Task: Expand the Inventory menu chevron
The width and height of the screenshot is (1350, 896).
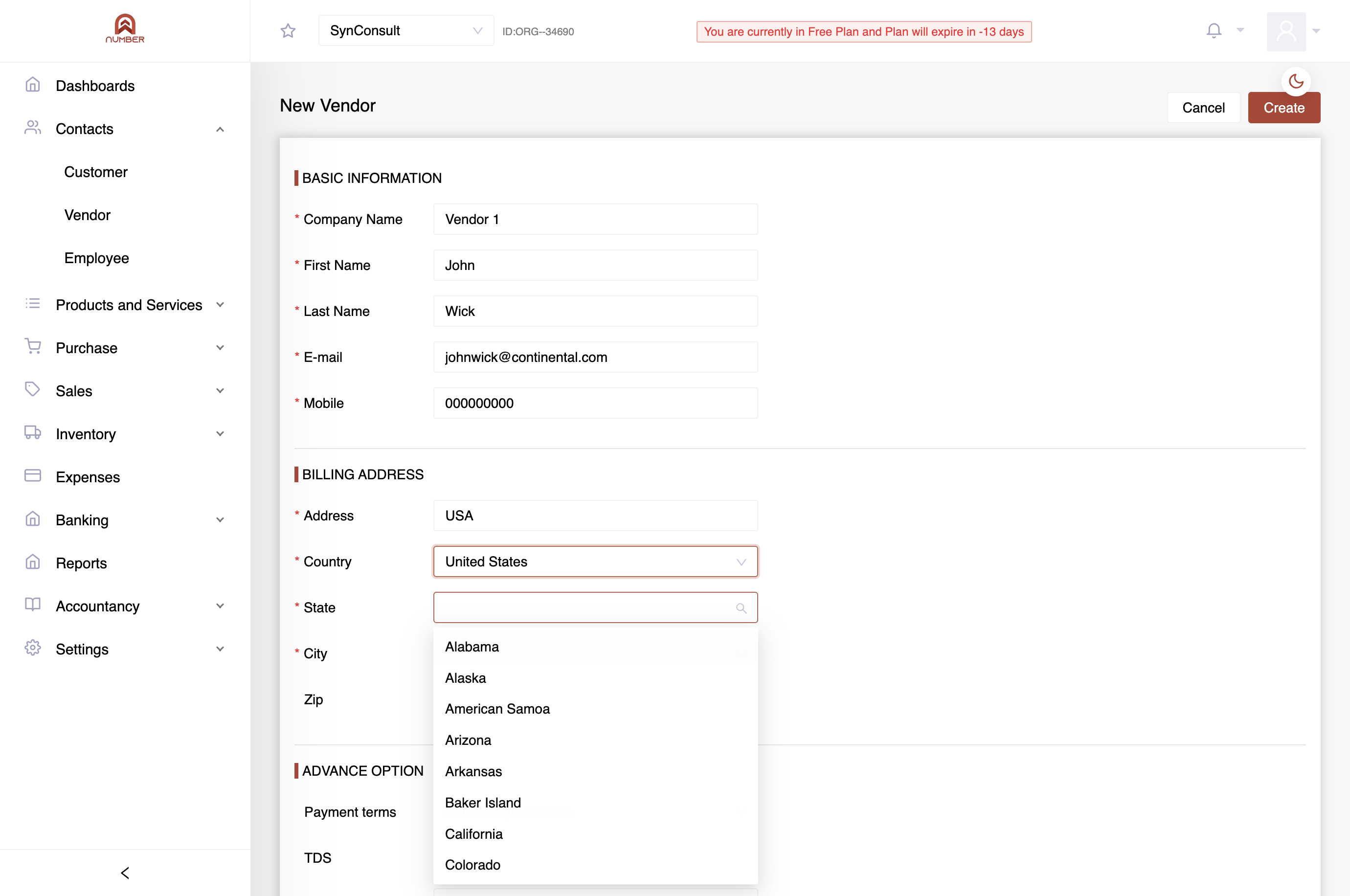Action: (x=220, y=434)
